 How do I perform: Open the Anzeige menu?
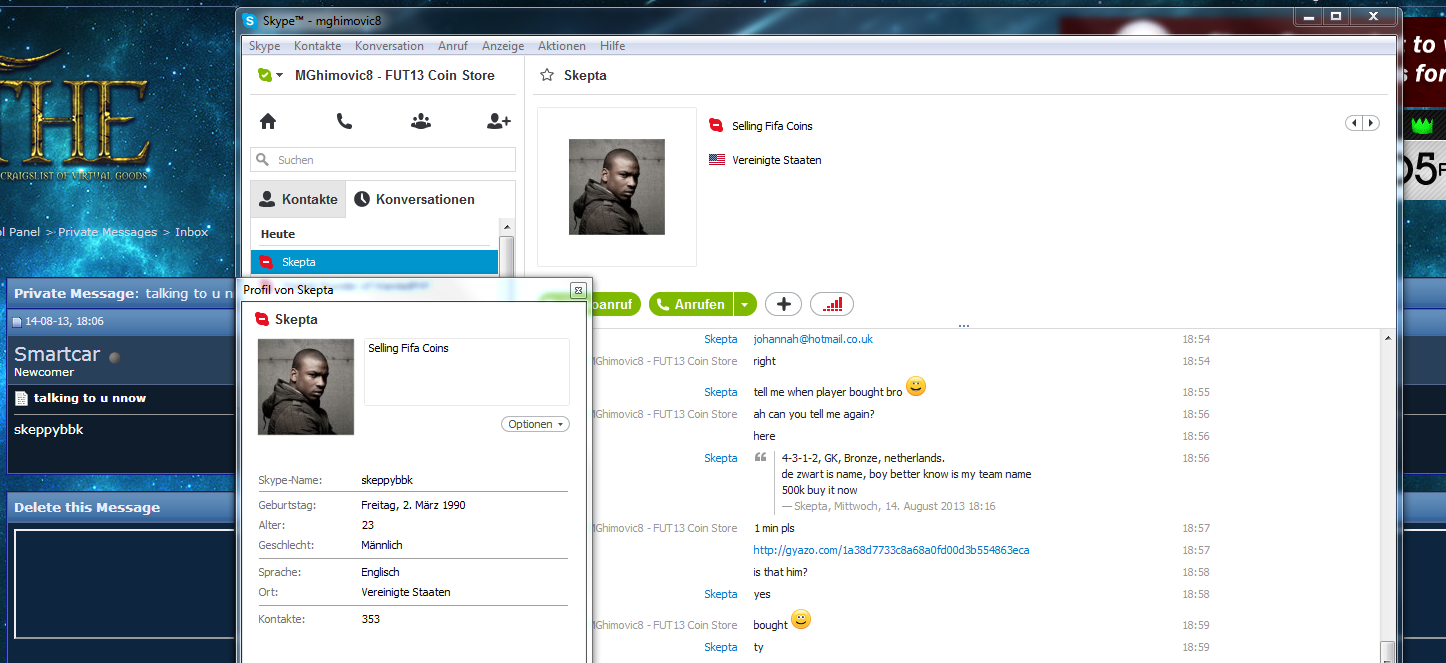point(503,46)
